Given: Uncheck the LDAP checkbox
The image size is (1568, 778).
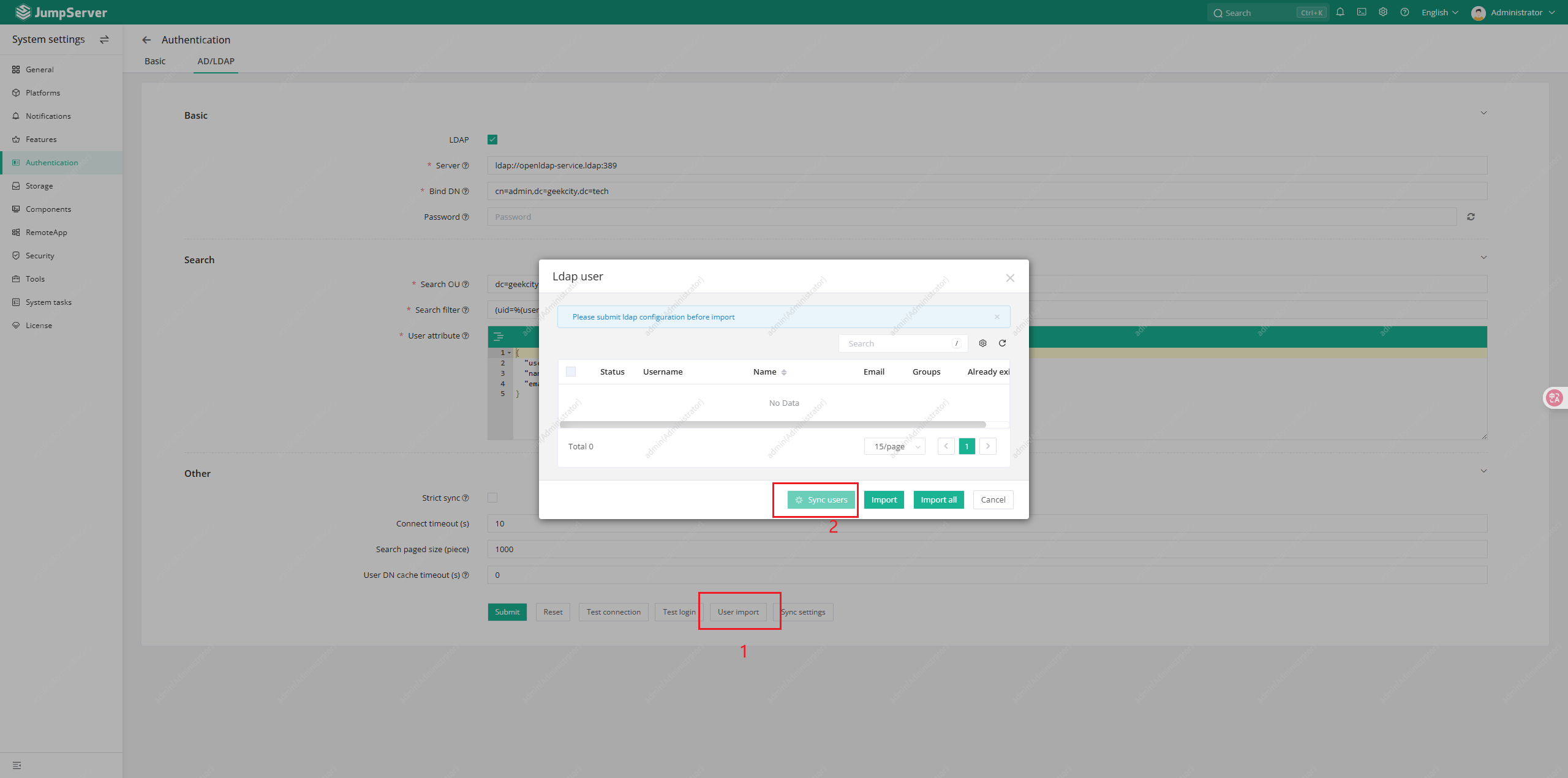Looking at the screenshot, I should [492, 140].
